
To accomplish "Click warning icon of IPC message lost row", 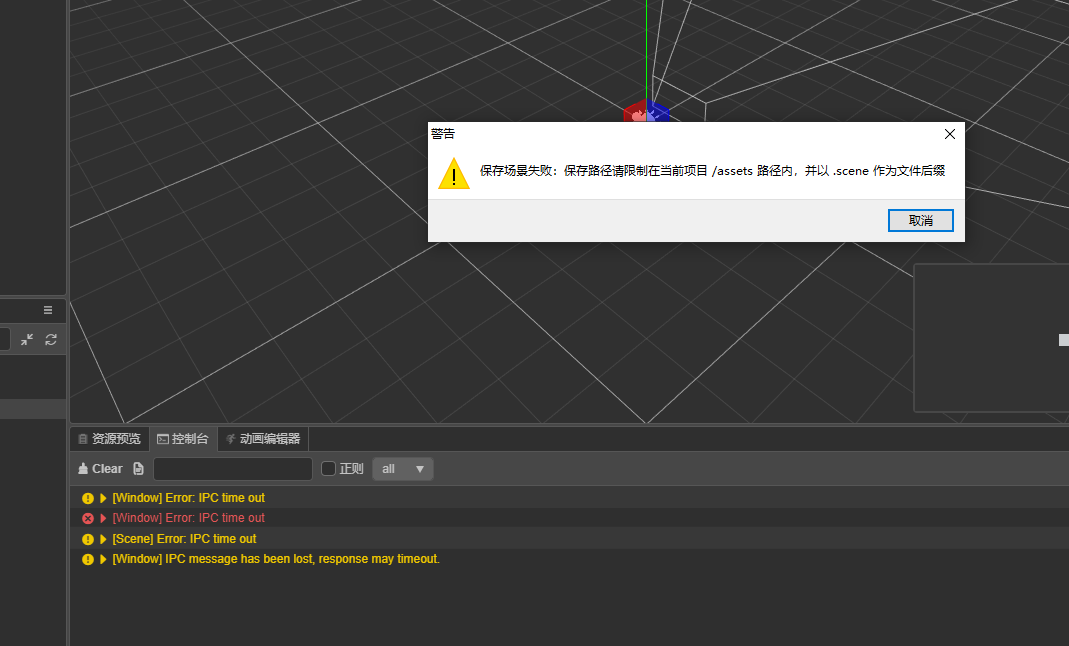I will 88,559.
